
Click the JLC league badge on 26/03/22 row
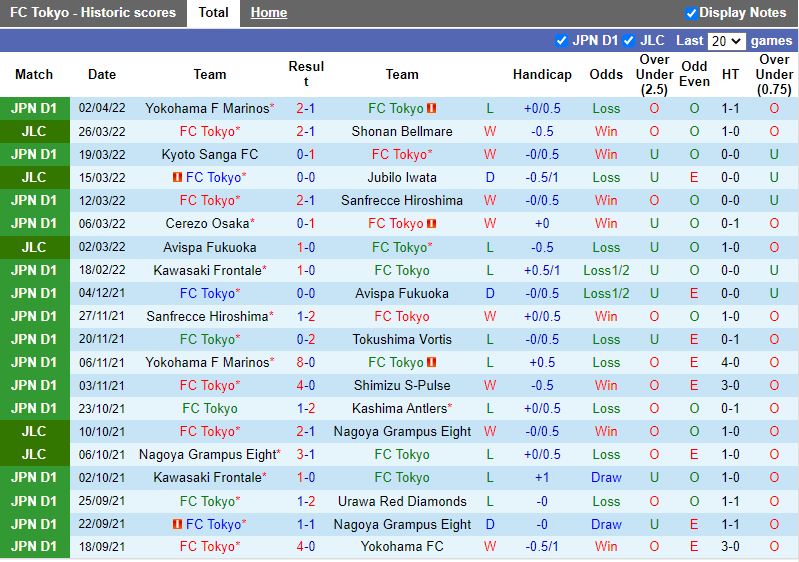coord(34,131)
